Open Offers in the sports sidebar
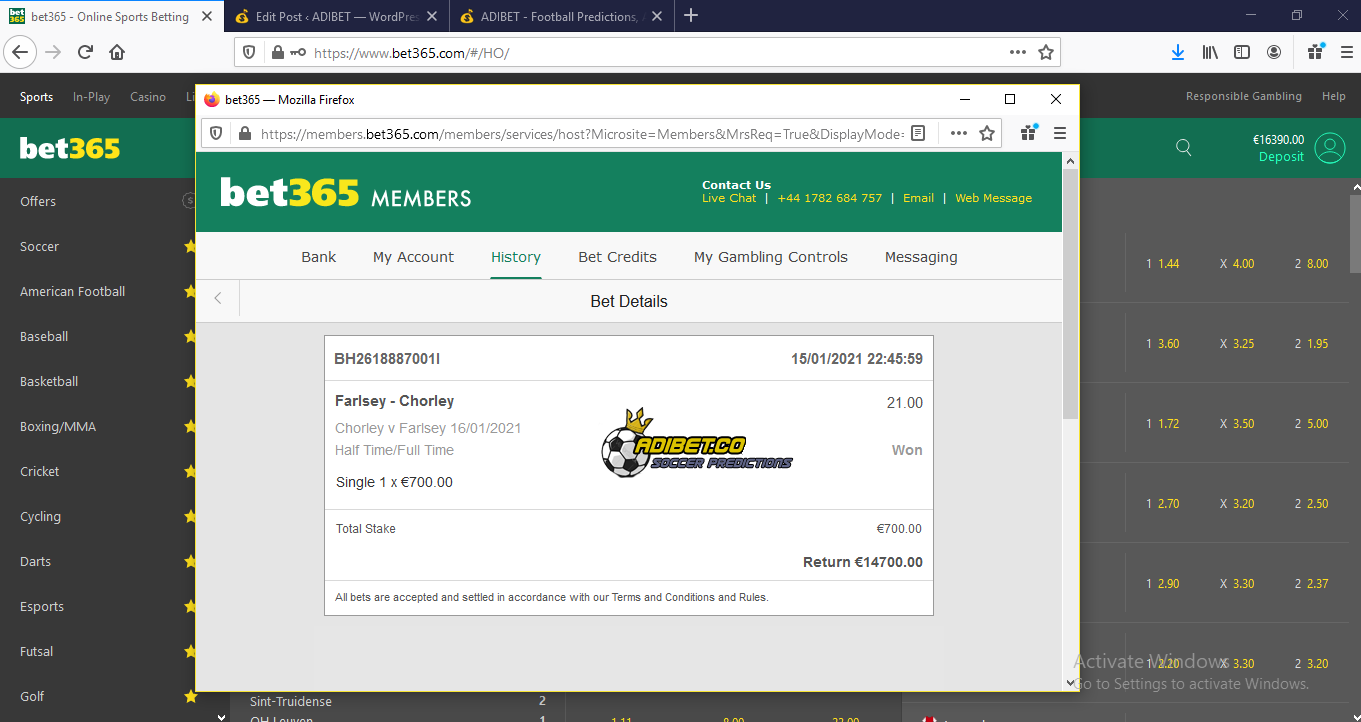Screen dimensions: 1361x722 point(38,201)
